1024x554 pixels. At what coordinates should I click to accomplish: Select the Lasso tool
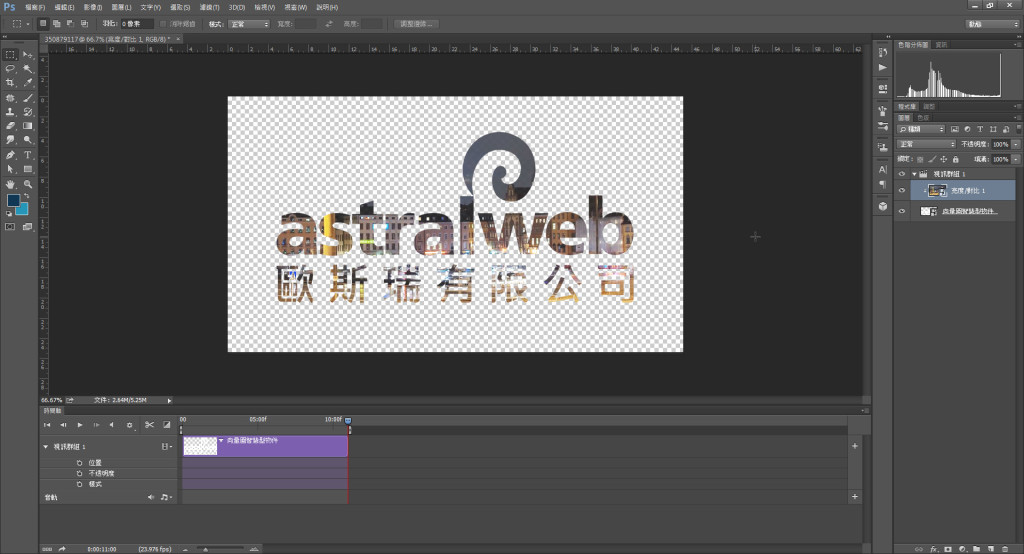click(10, 68)
